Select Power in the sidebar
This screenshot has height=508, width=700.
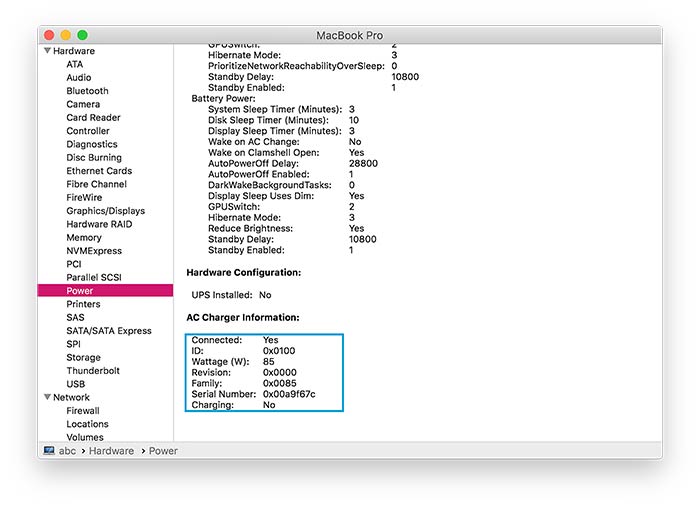pyautogui.click(x=80, y=291)
